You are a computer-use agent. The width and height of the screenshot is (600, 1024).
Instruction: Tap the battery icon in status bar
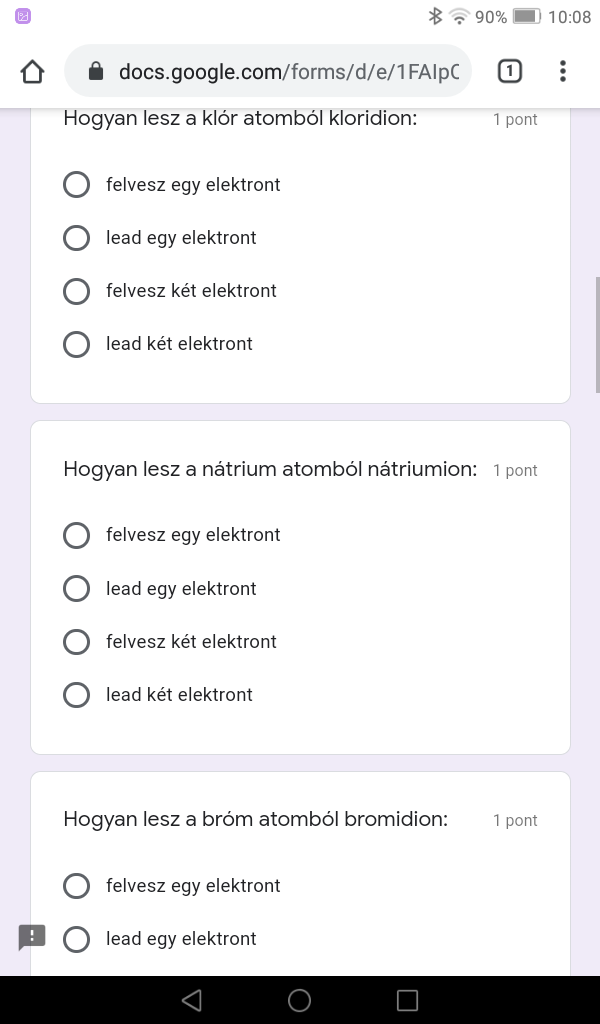click(526, 16)
